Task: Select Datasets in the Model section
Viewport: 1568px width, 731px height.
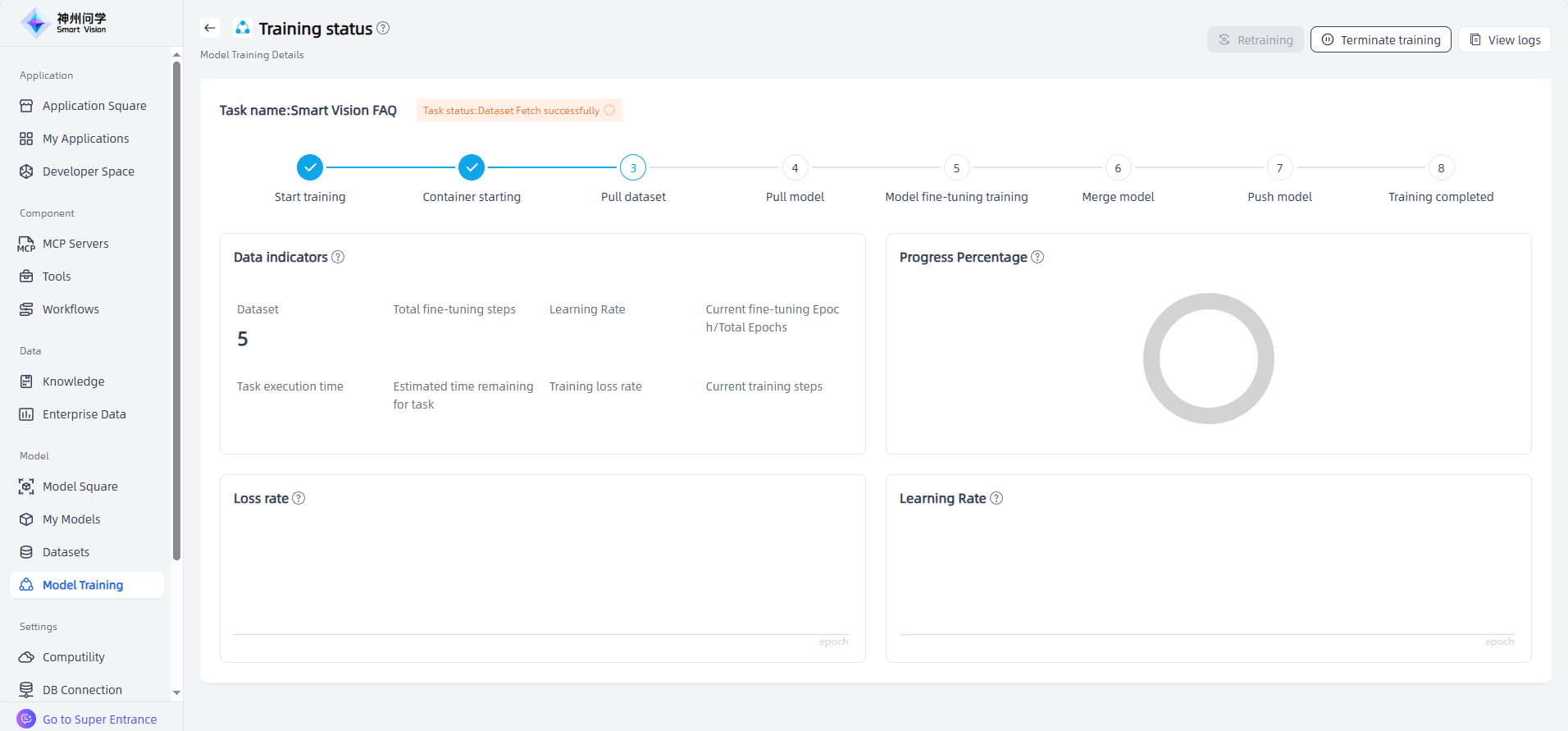Action: point(66,552)
